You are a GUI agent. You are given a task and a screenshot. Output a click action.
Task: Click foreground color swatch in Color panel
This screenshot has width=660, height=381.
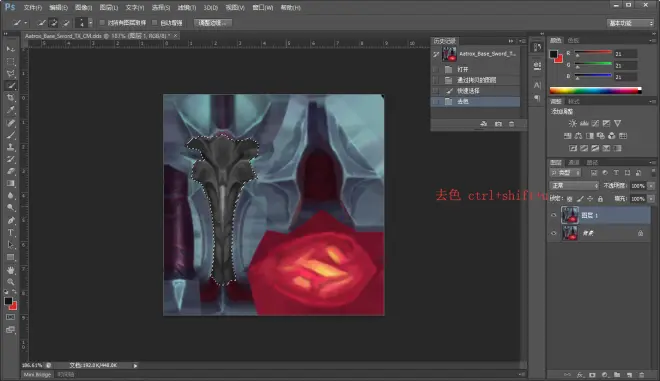pyautogui.click(x=554, y=54)
